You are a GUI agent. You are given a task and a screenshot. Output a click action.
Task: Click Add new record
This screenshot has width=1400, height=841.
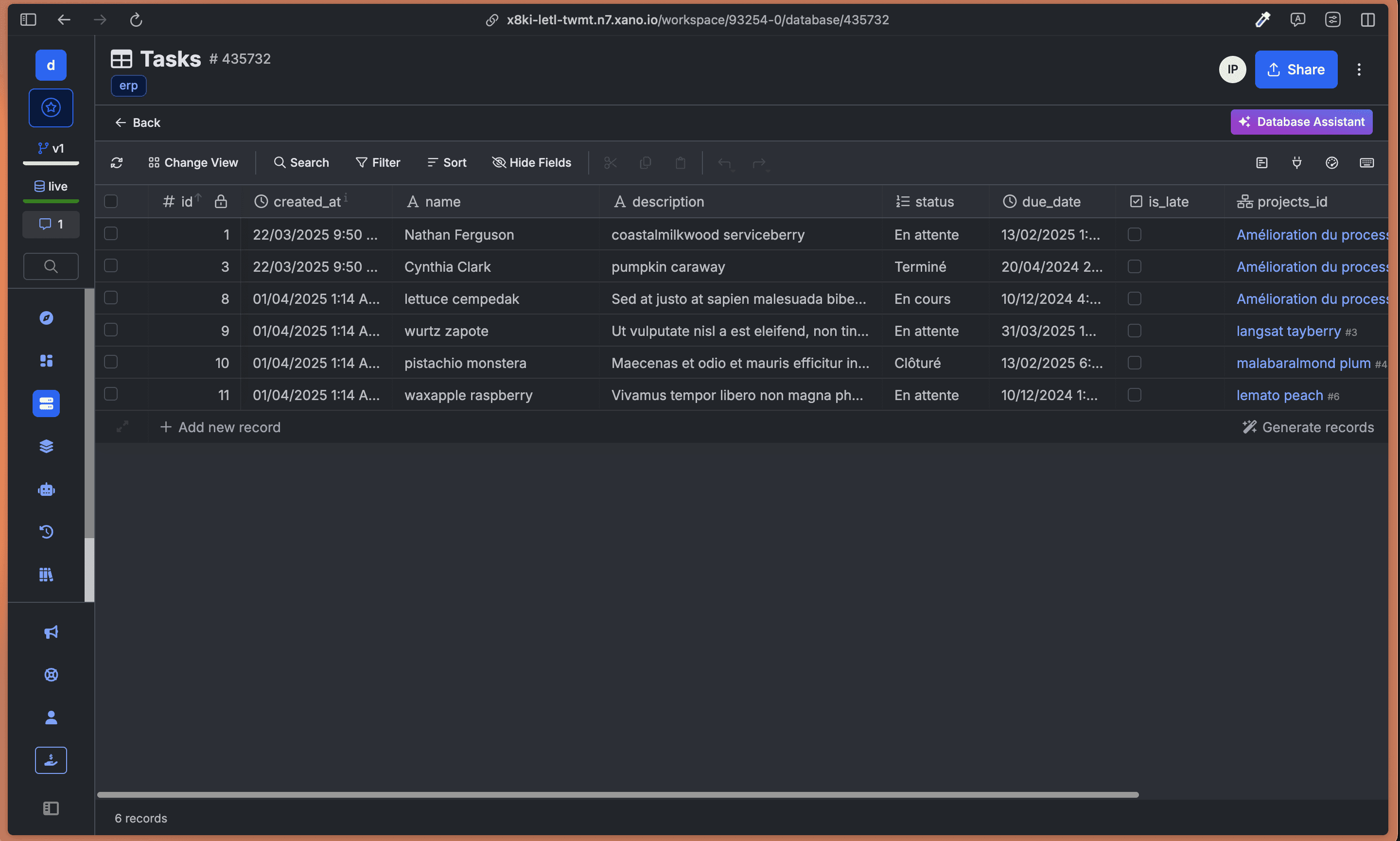click(x=220, y=427)
